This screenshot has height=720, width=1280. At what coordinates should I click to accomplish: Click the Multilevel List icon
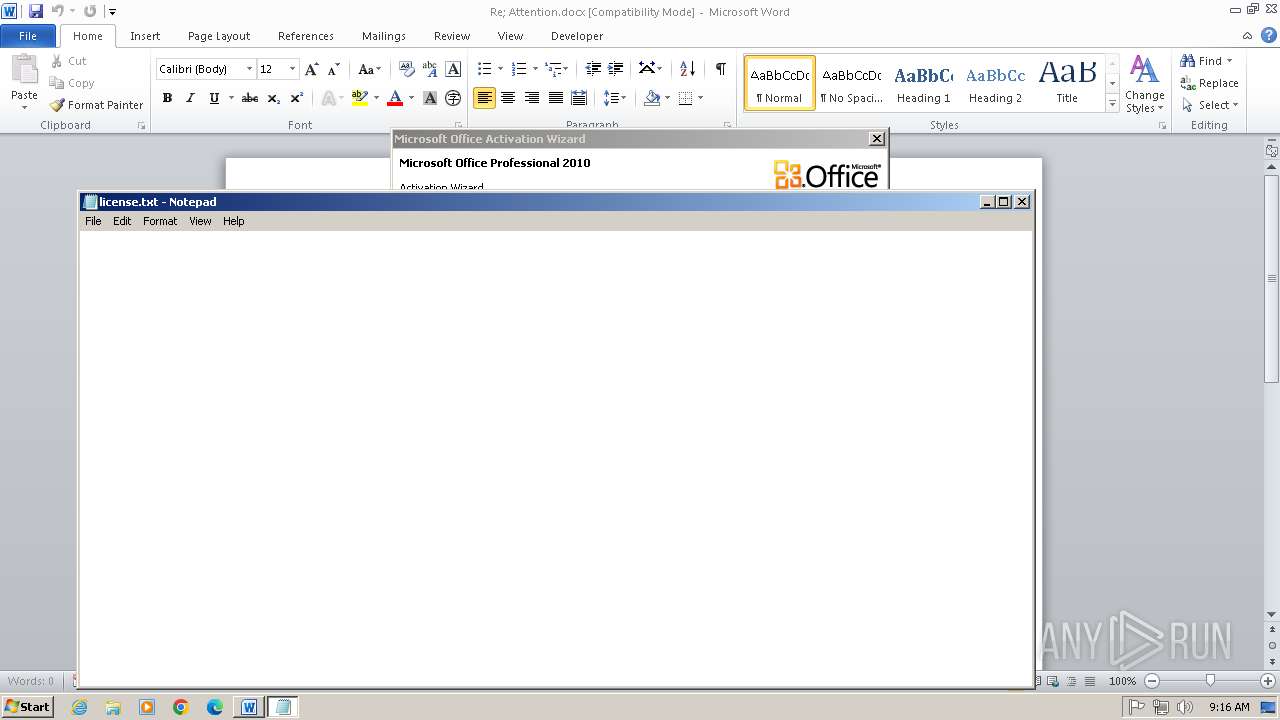[552, 69]
